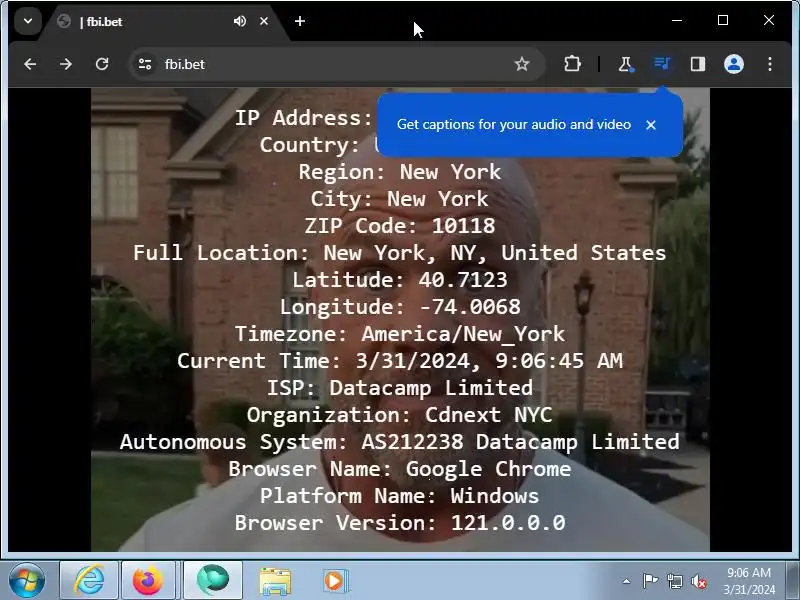
Task: Open the Chrome profile avatar
Action: click(734, 64)
